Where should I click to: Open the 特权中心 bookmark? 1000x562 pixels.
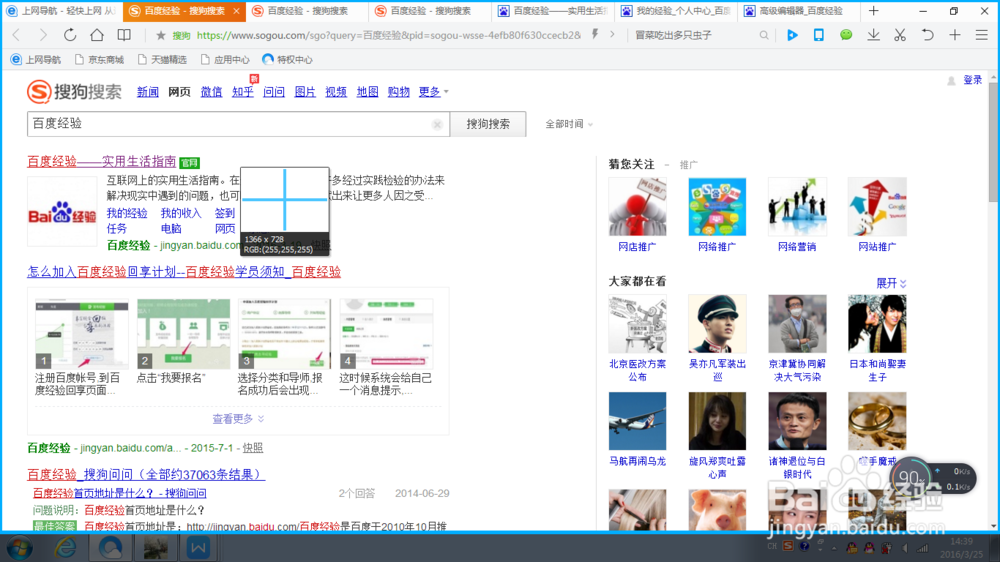(287, 60)
